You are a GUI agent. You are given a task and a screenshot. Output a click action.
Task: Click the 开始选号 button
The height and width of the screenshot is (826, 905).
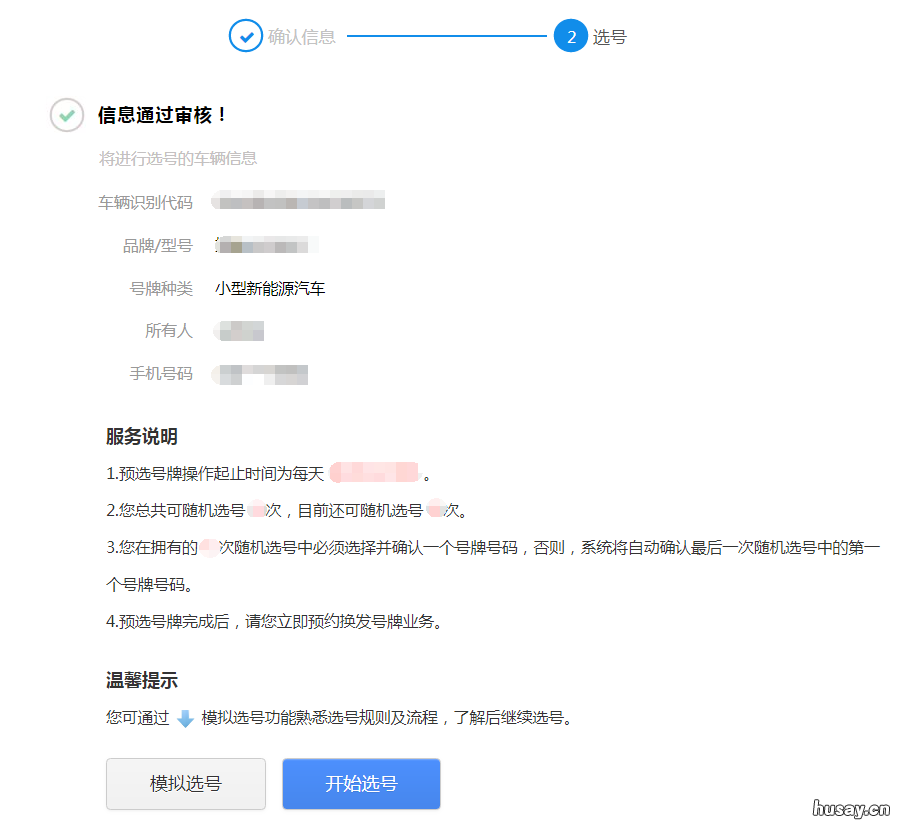point(361,784)
